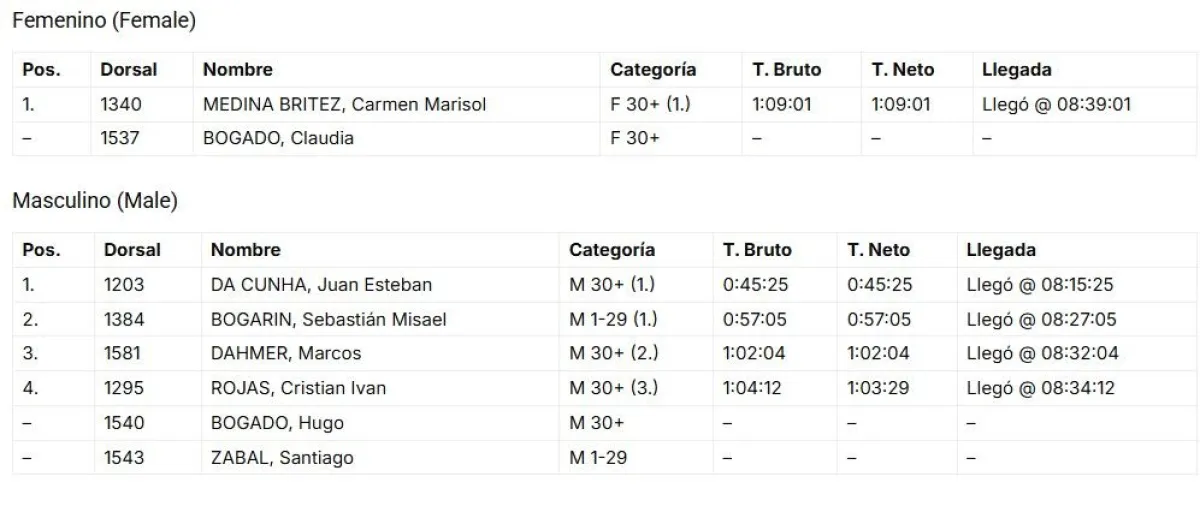Image resolution: width=1200 pixels, height=506 pixels.
Task: Click the Nombre header in Femenino table
Action: [237, 70]
